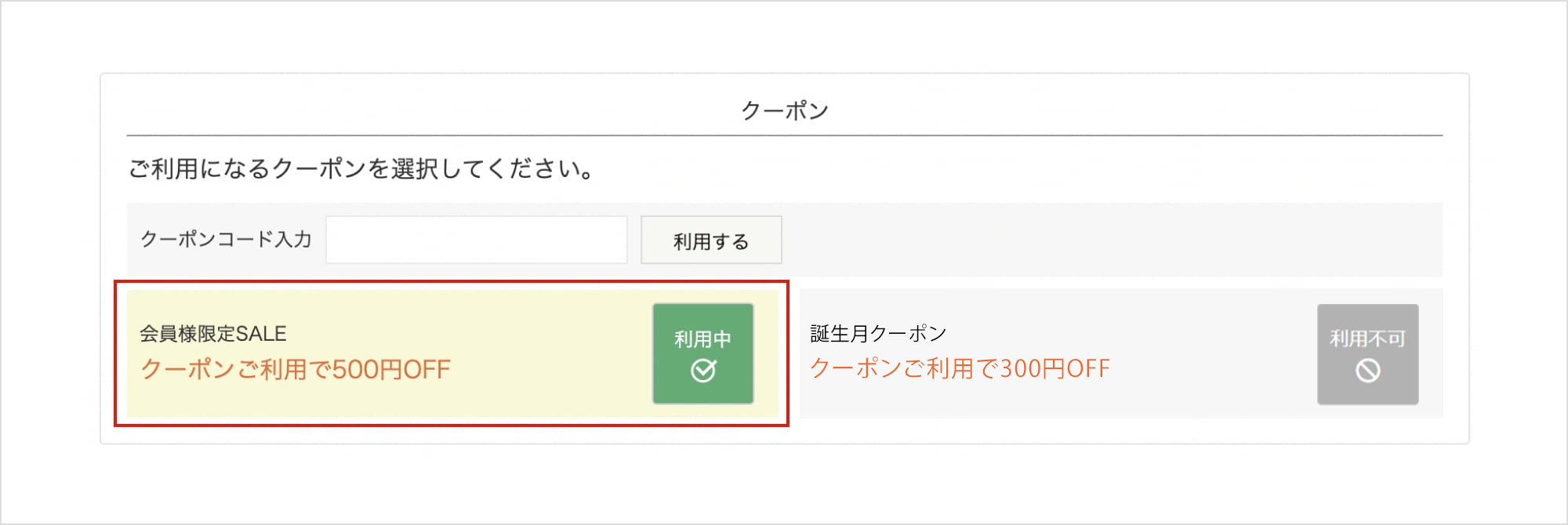Select the 誕生月クーポン title
The width and height of the screenshot is (1568, 525).
click(878, 334)
